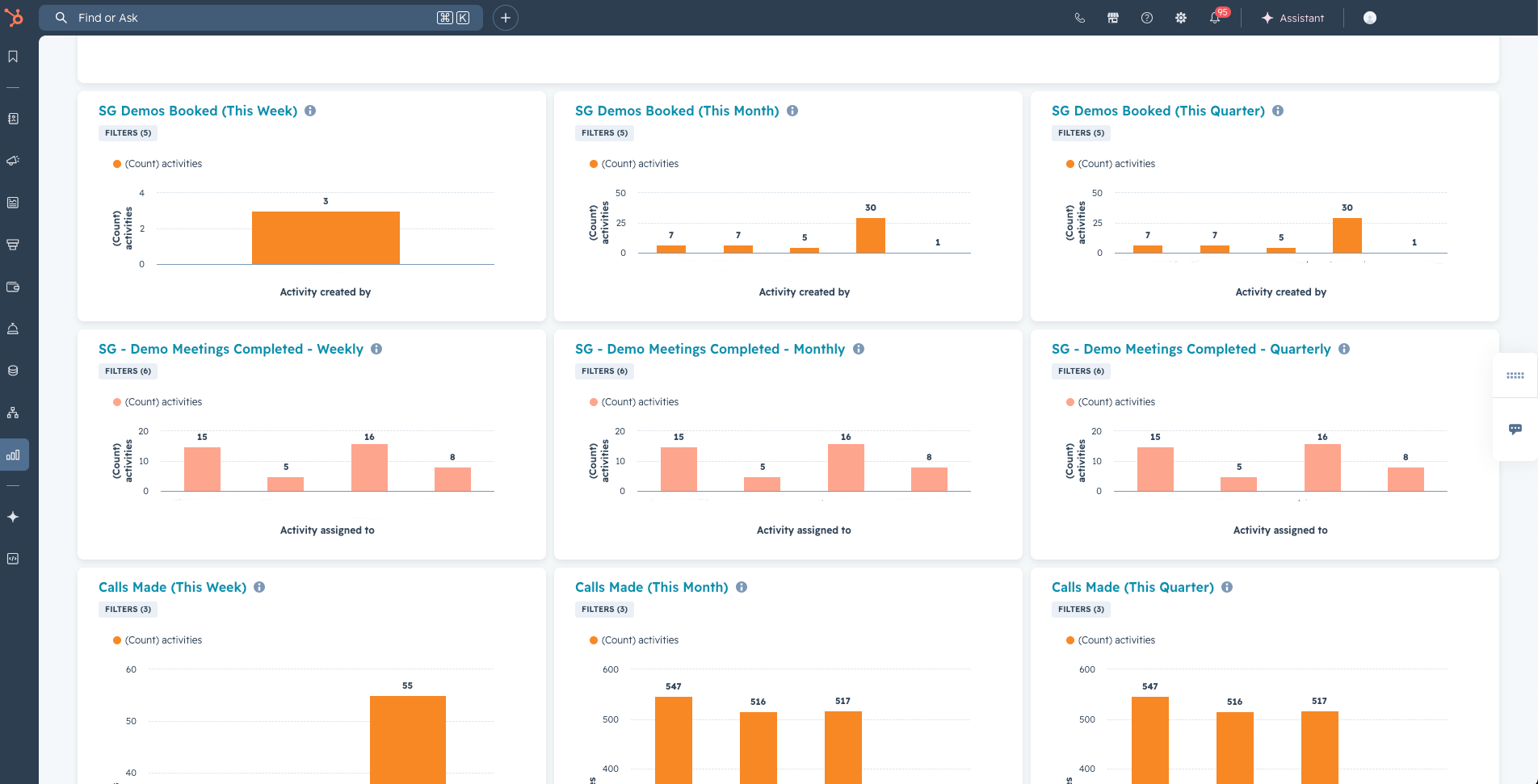This screenshot has height=784, width=1538.
Task: Open the Assistant button
Action: click(1292, 18)
